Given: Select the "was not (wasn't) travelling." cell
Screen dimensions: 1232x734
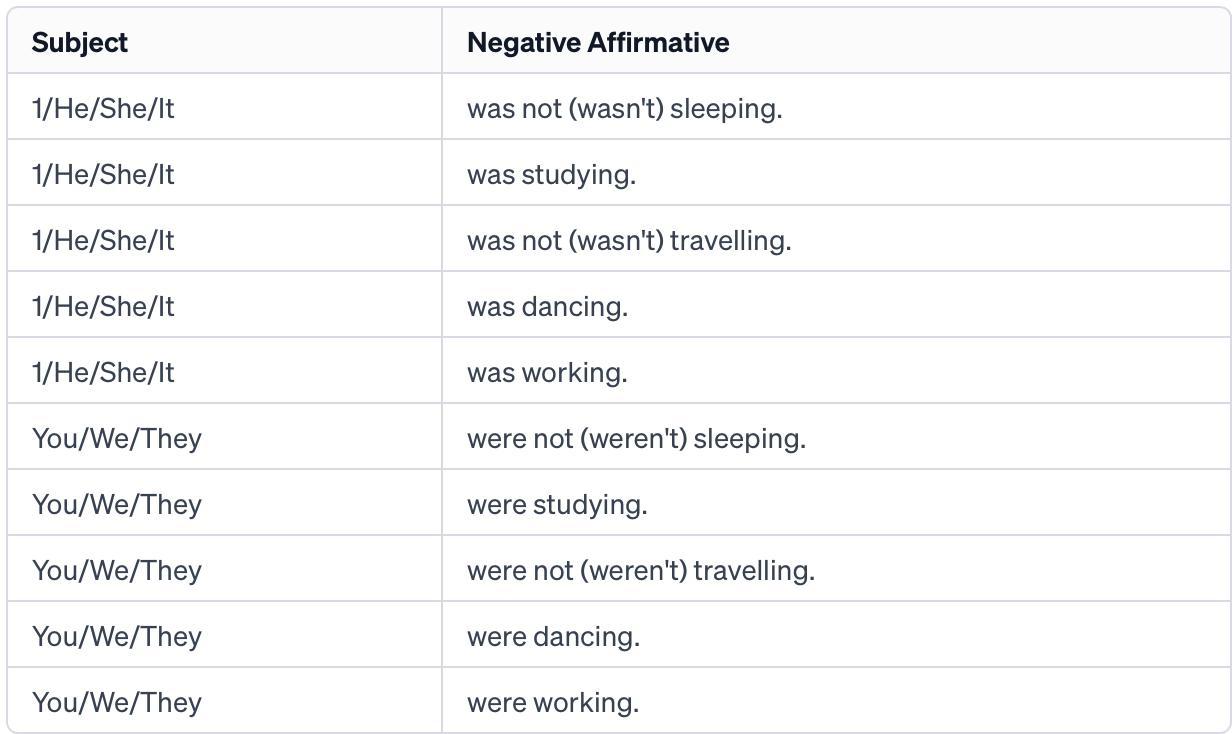Looking at the screenshot, I should pyautogui.click(x=629, y=240).
